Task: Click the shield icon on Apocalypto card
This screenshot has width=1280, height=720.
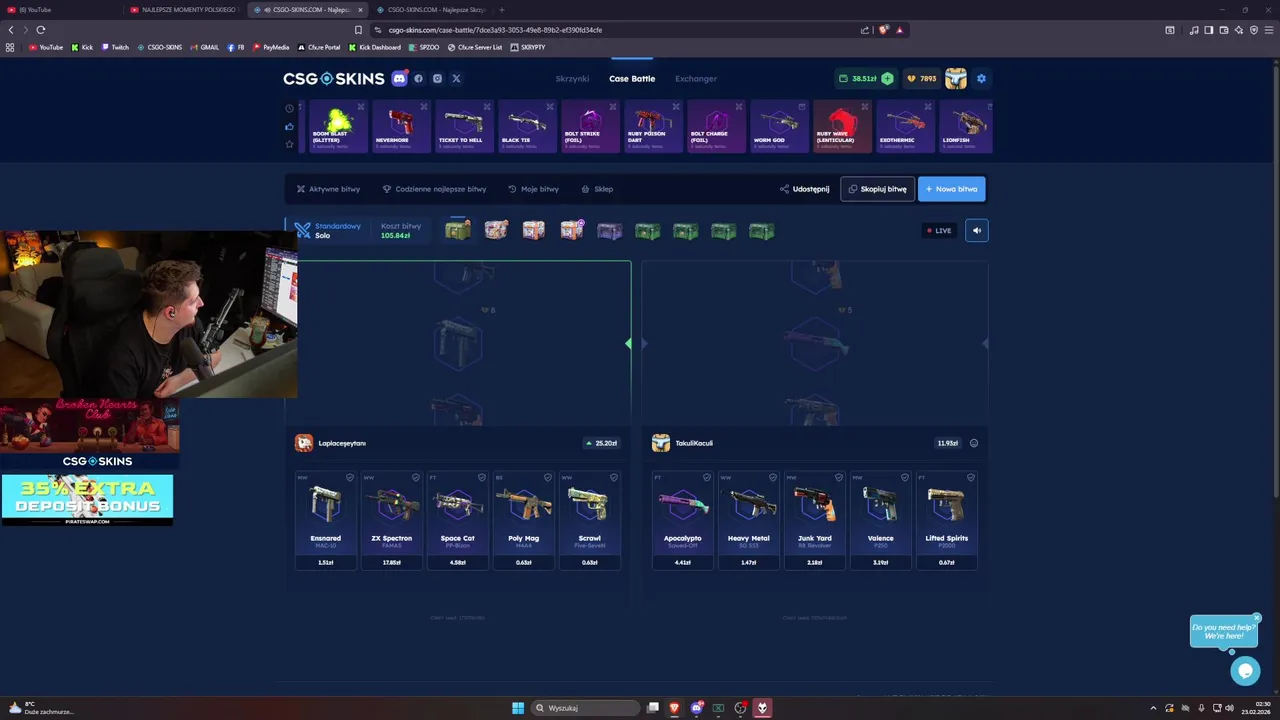Action: 707,477
